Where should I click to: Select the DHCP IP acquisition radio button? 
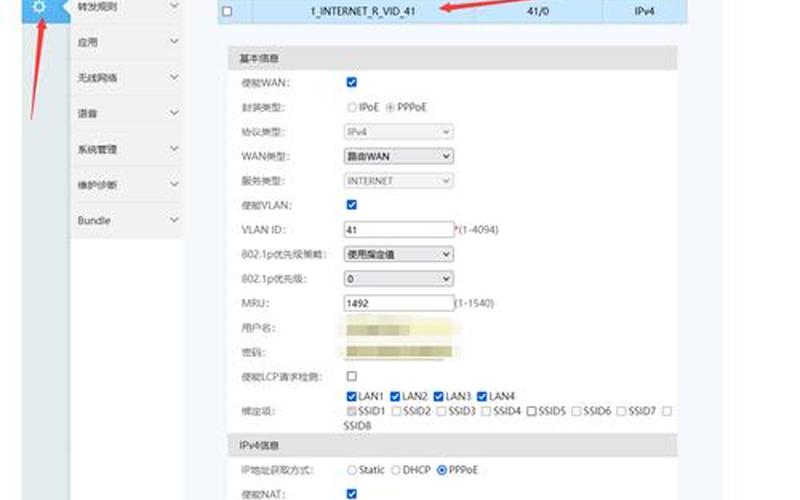395,470
